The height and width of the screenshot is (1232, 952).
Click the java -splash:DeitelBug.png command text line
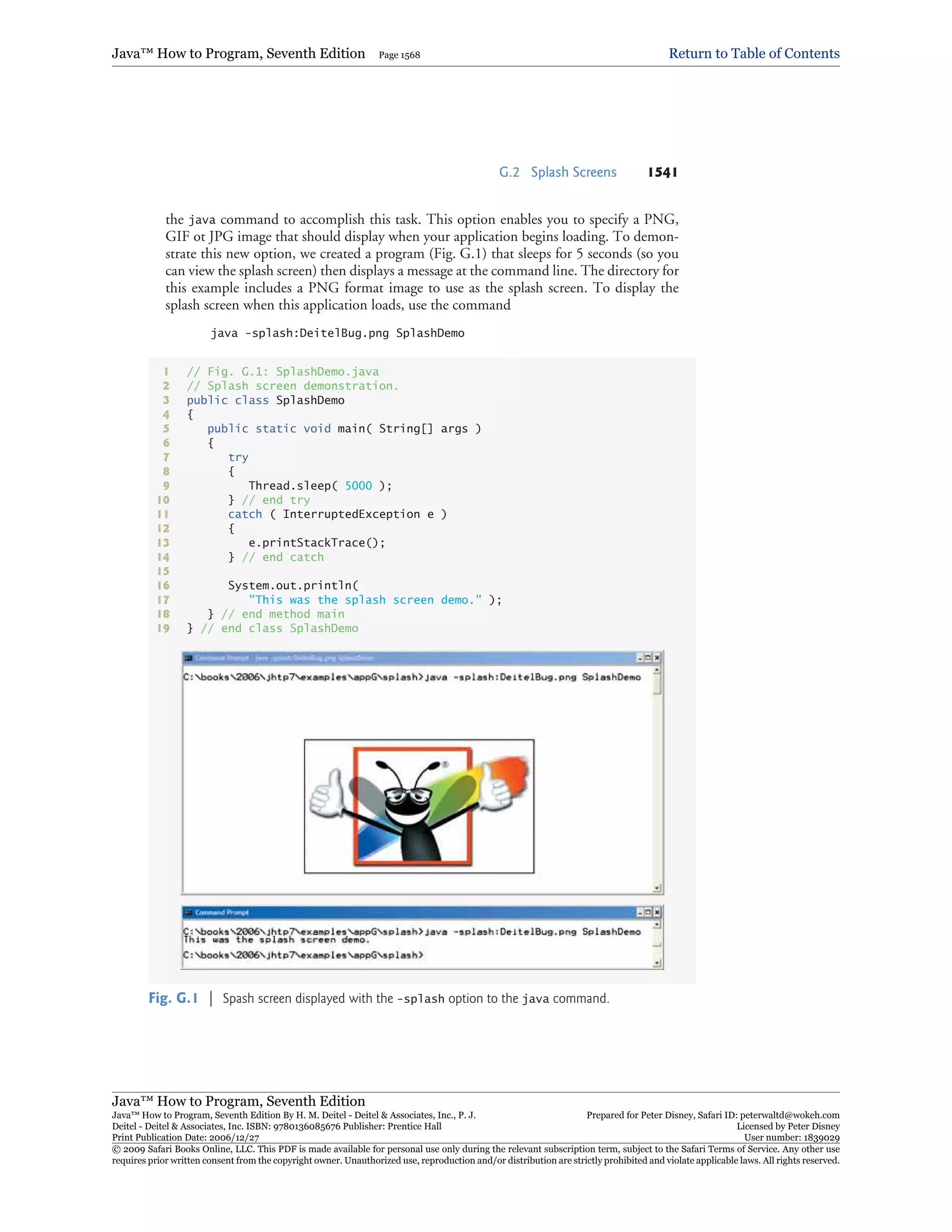click(337, 333)
